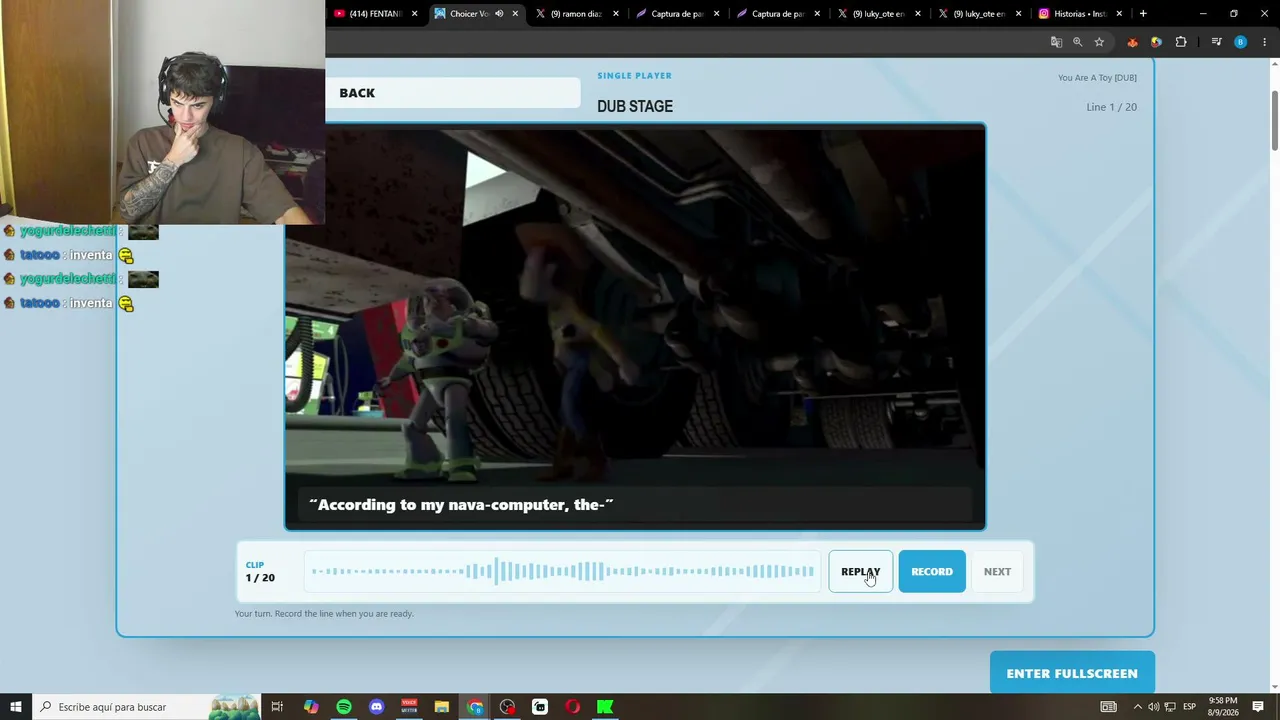Switch to the first luky_ote X tab
The image size is (1280, 720).
[x=879, y=14]
